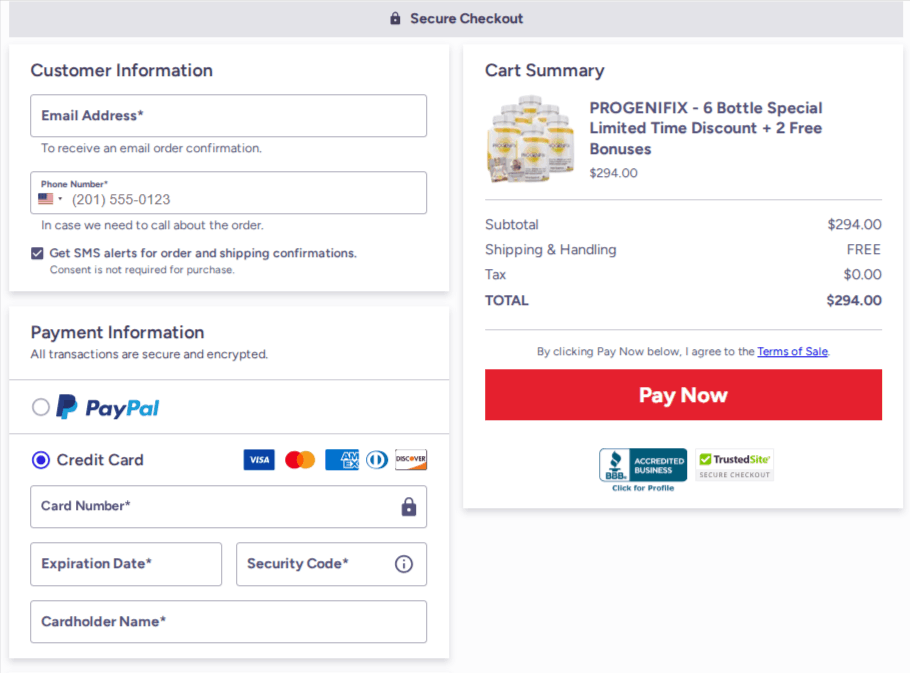Viewport: 910px width, 673px height.
Task: Click the lock icon in the Card Number field
Action: pos(408,507)
